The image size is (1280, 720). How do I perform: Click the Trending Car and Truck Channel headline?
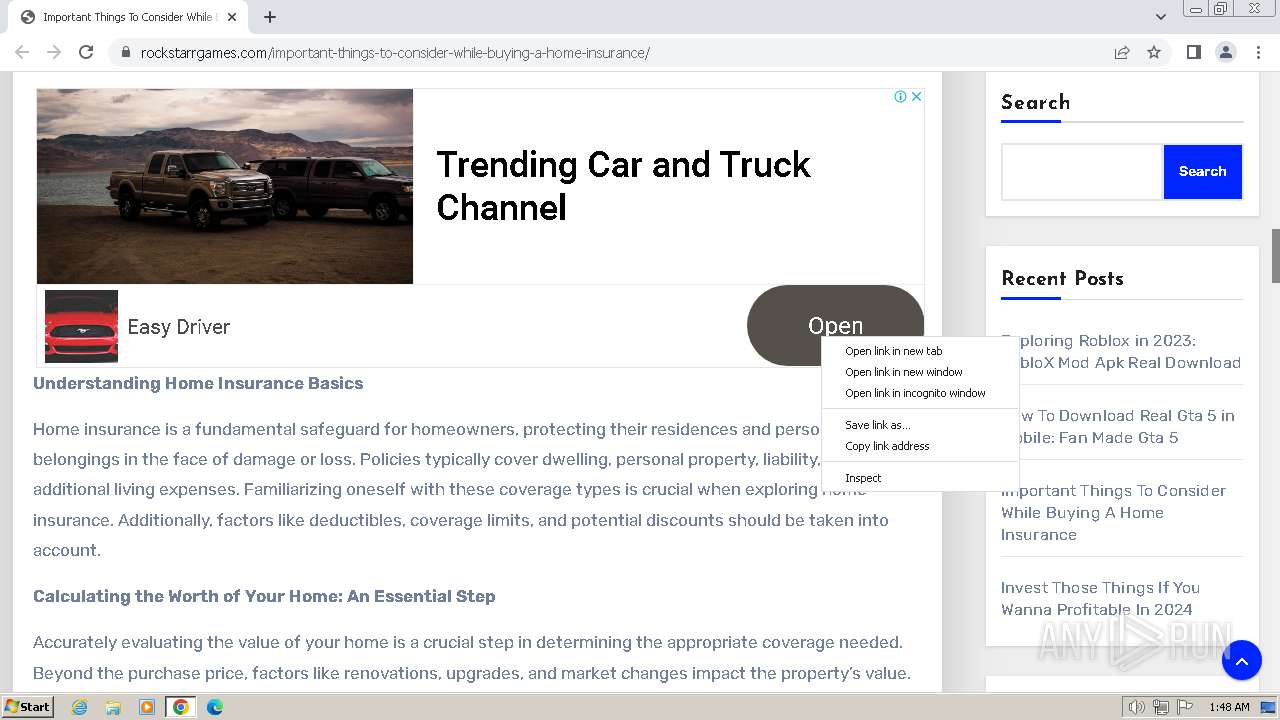click(623, 186)
